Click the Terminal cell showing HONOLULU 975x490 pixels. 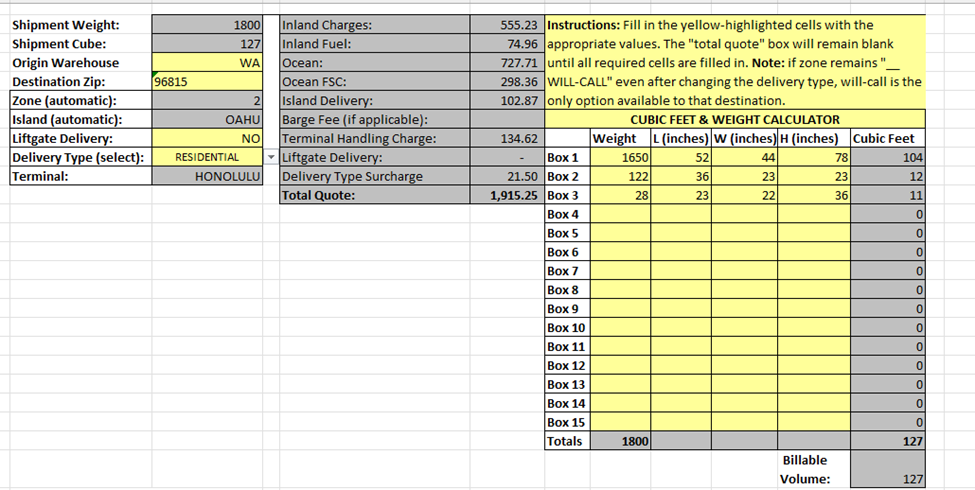click(207, 177)
